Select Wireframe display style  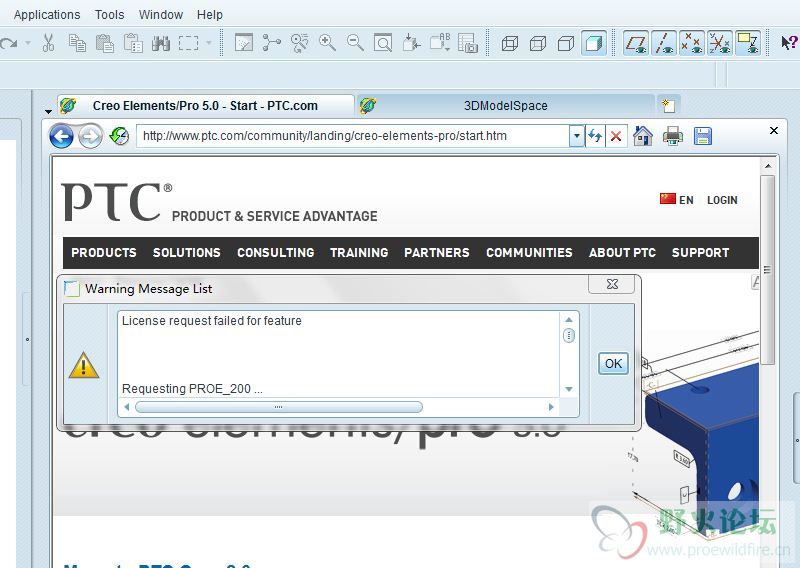[x=510, y=43]
